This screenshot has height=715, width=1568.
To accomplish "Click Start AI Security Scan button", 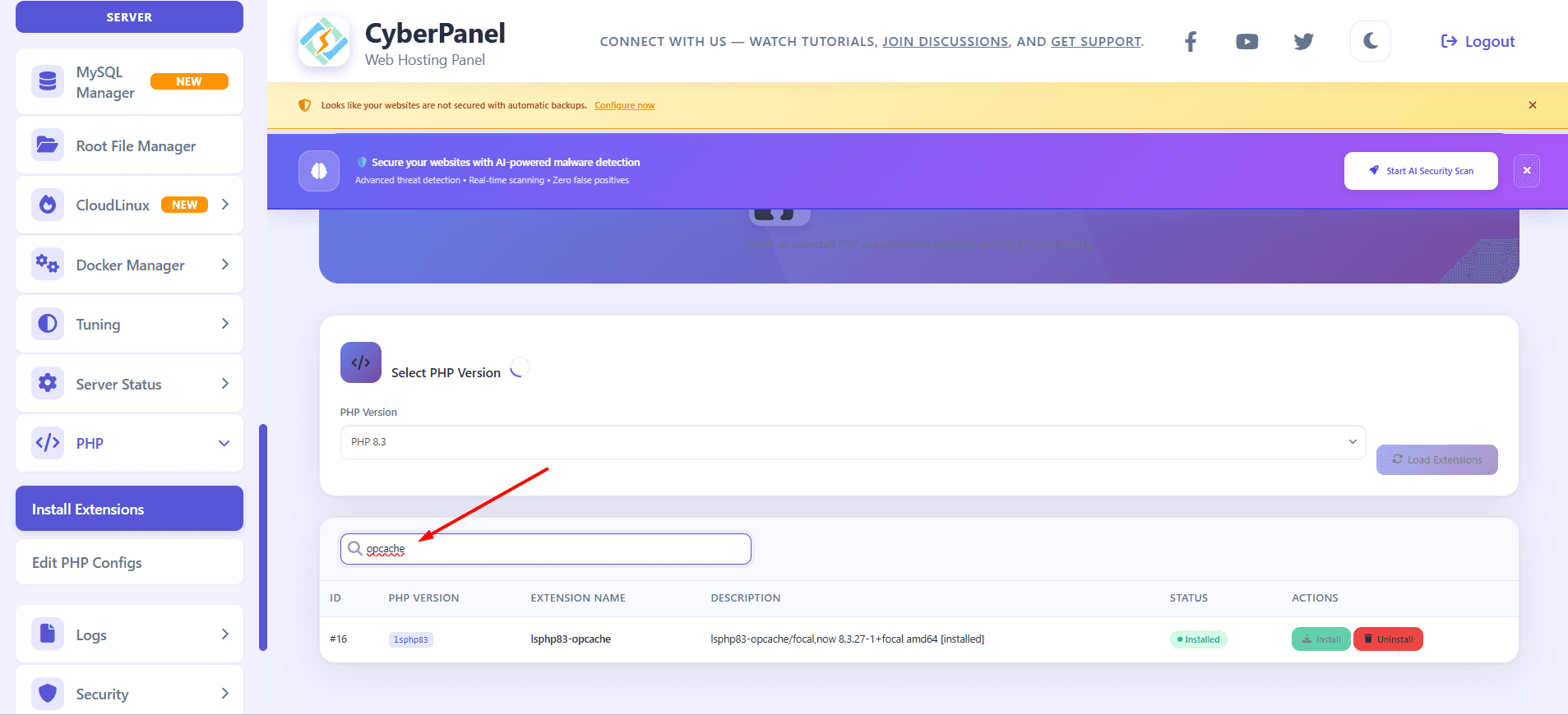I will click(1420, 171).
